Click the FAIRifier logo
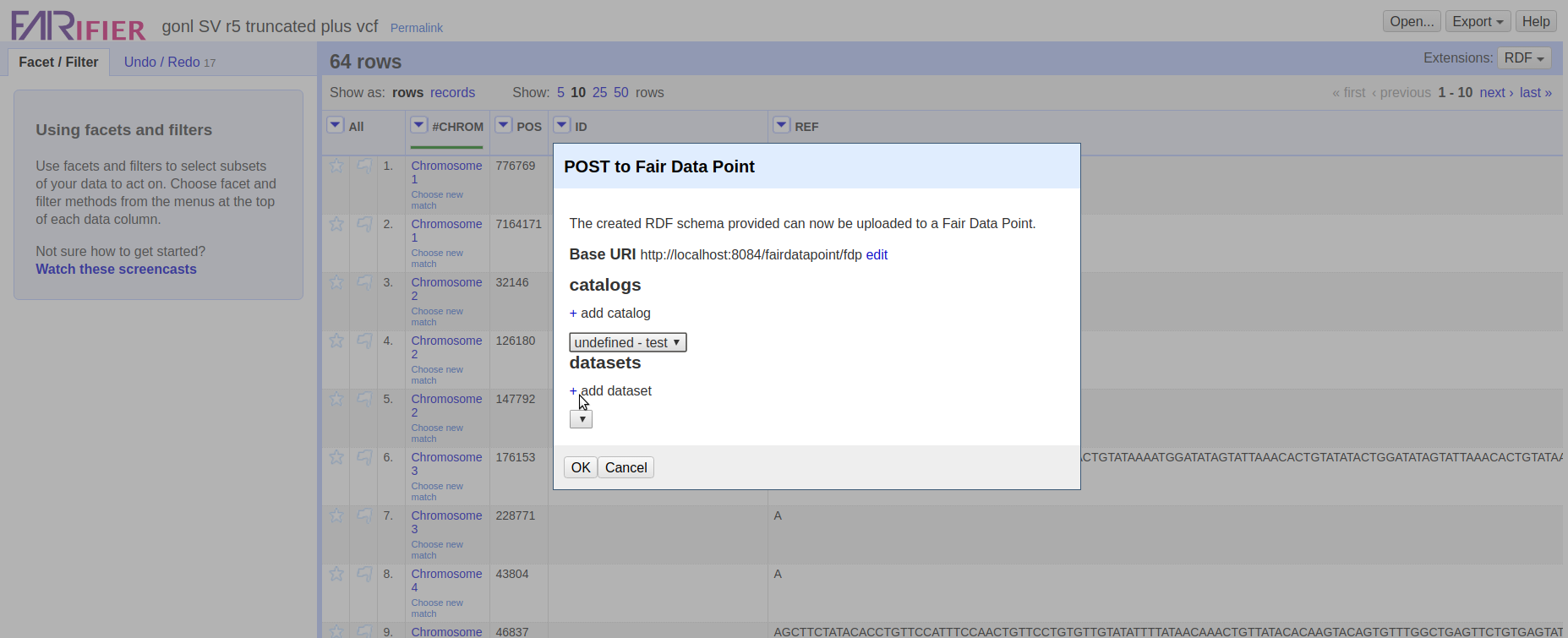Screen dimensions: 1568x638 (x=79, y=25)
